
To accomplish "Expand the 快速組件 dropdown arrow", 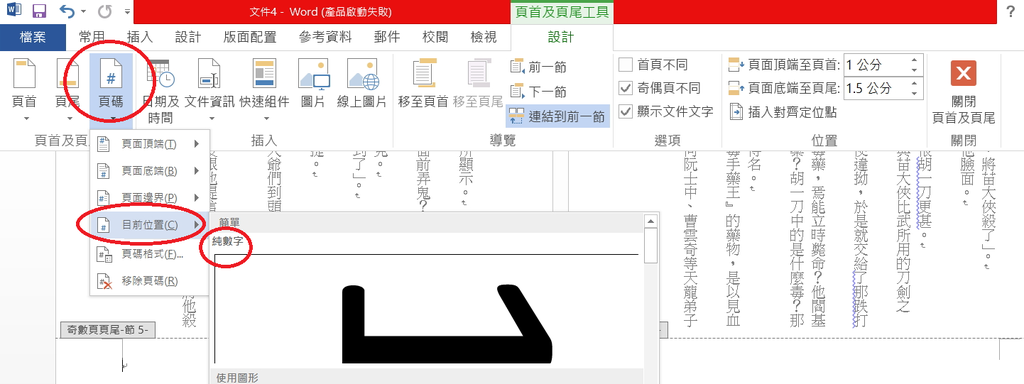I will 266,119.
